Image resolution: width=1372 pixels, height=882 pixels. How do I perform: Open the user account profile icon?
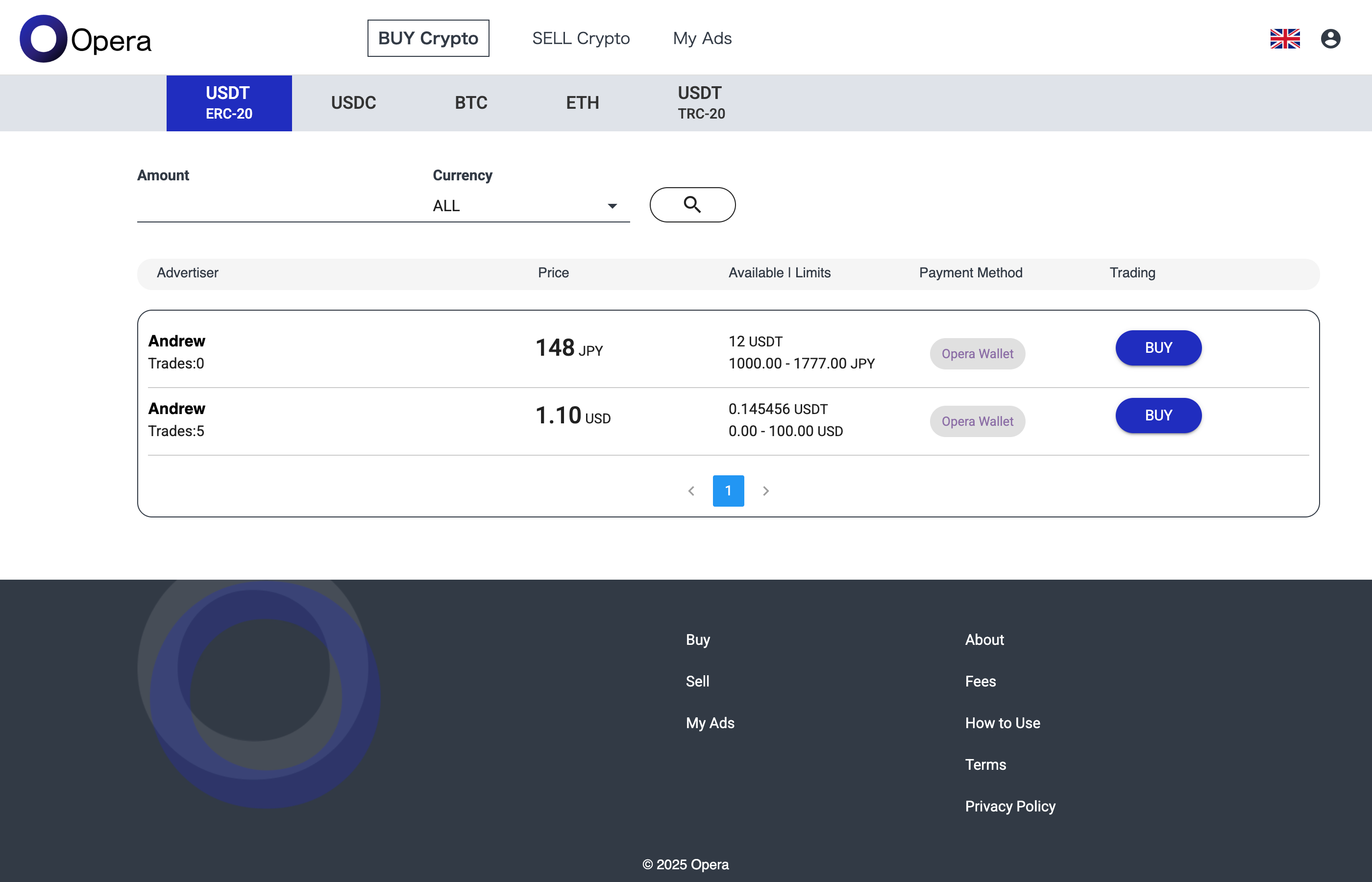(1330, 39)
